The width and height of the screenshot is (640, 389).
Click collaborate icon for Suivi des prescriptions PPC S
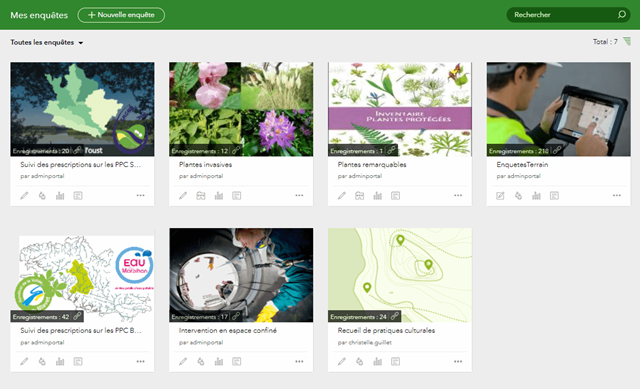click(x=42, y=196)
